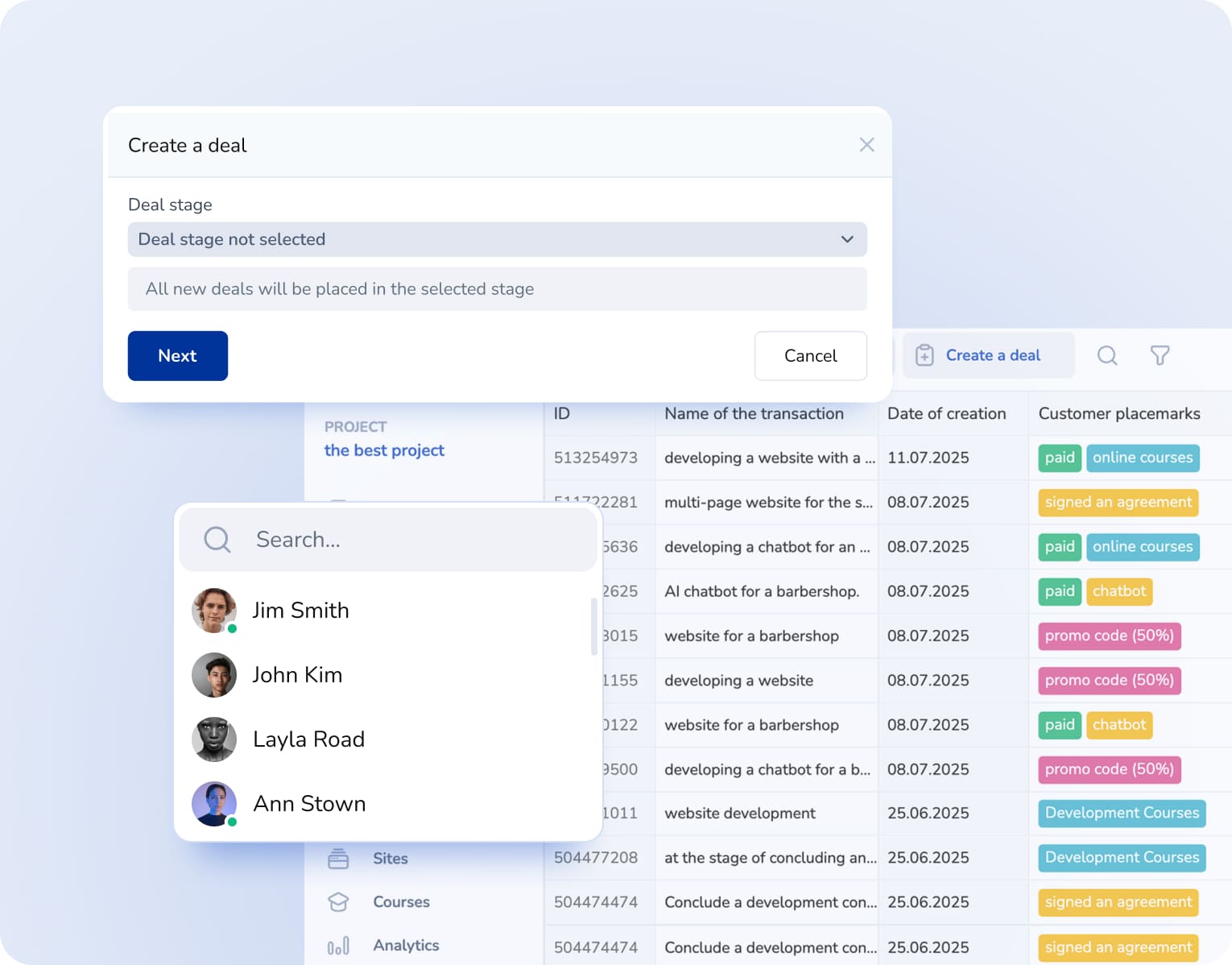Click the user list scrollbar
1232x965 pixels.
click(594, 627)
